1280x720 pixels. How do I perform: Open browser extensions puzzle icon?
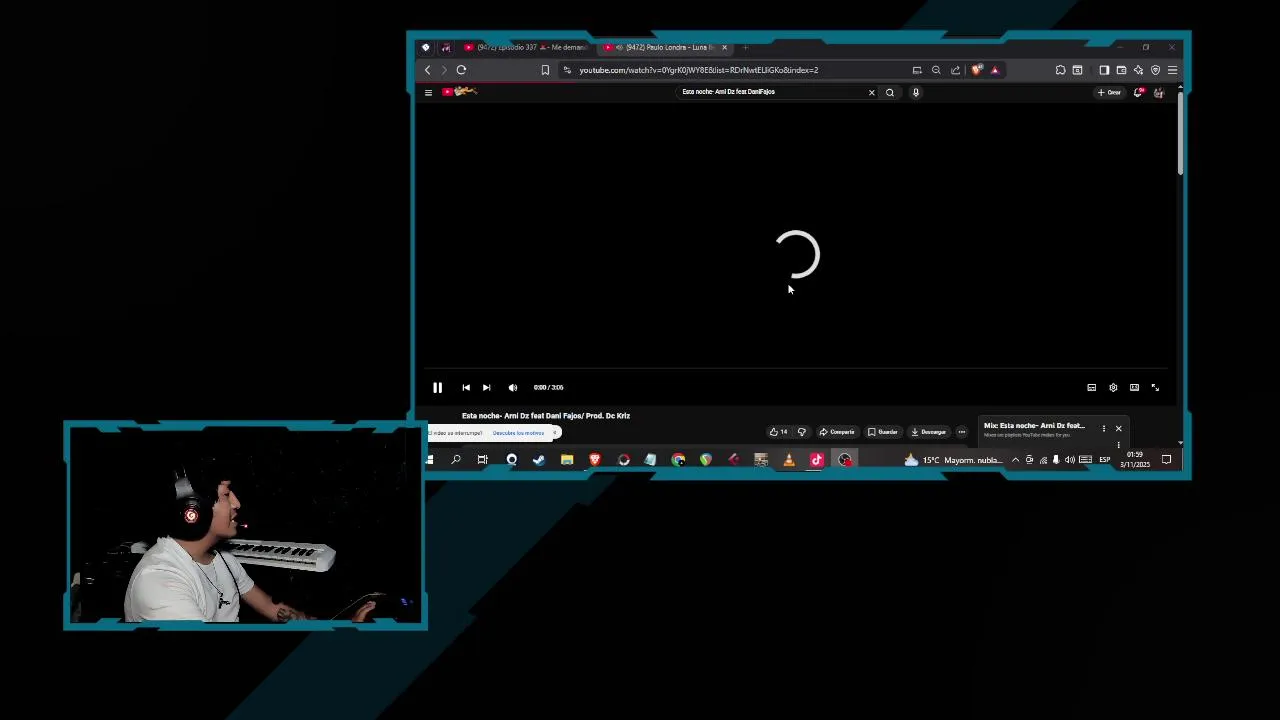[1060, 70]
